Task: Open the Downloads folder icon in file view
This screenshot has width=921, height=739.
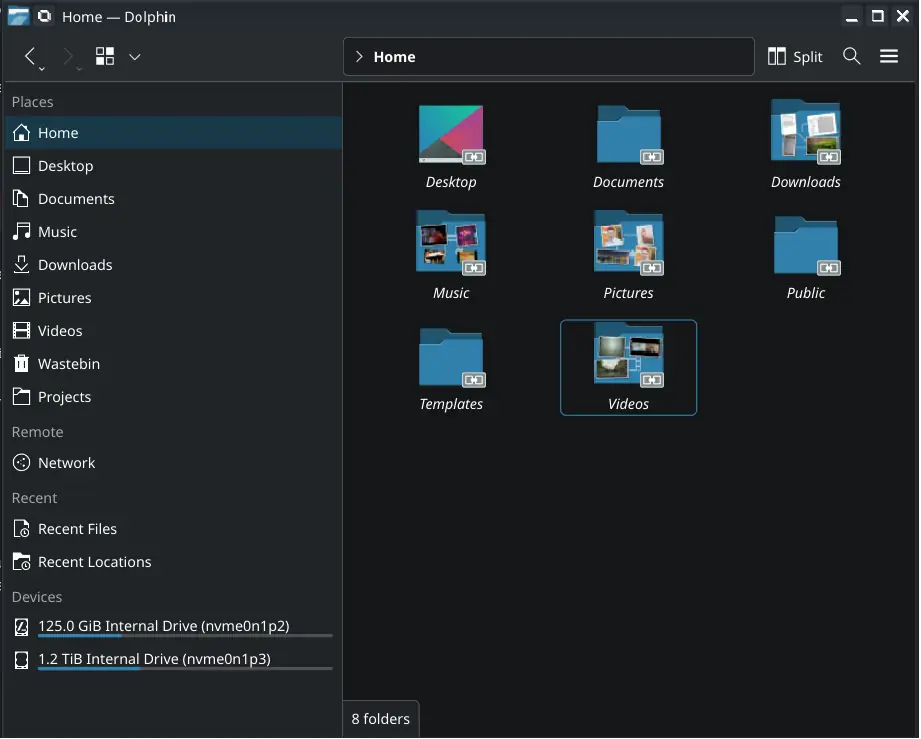Action: tap(805, 134)
